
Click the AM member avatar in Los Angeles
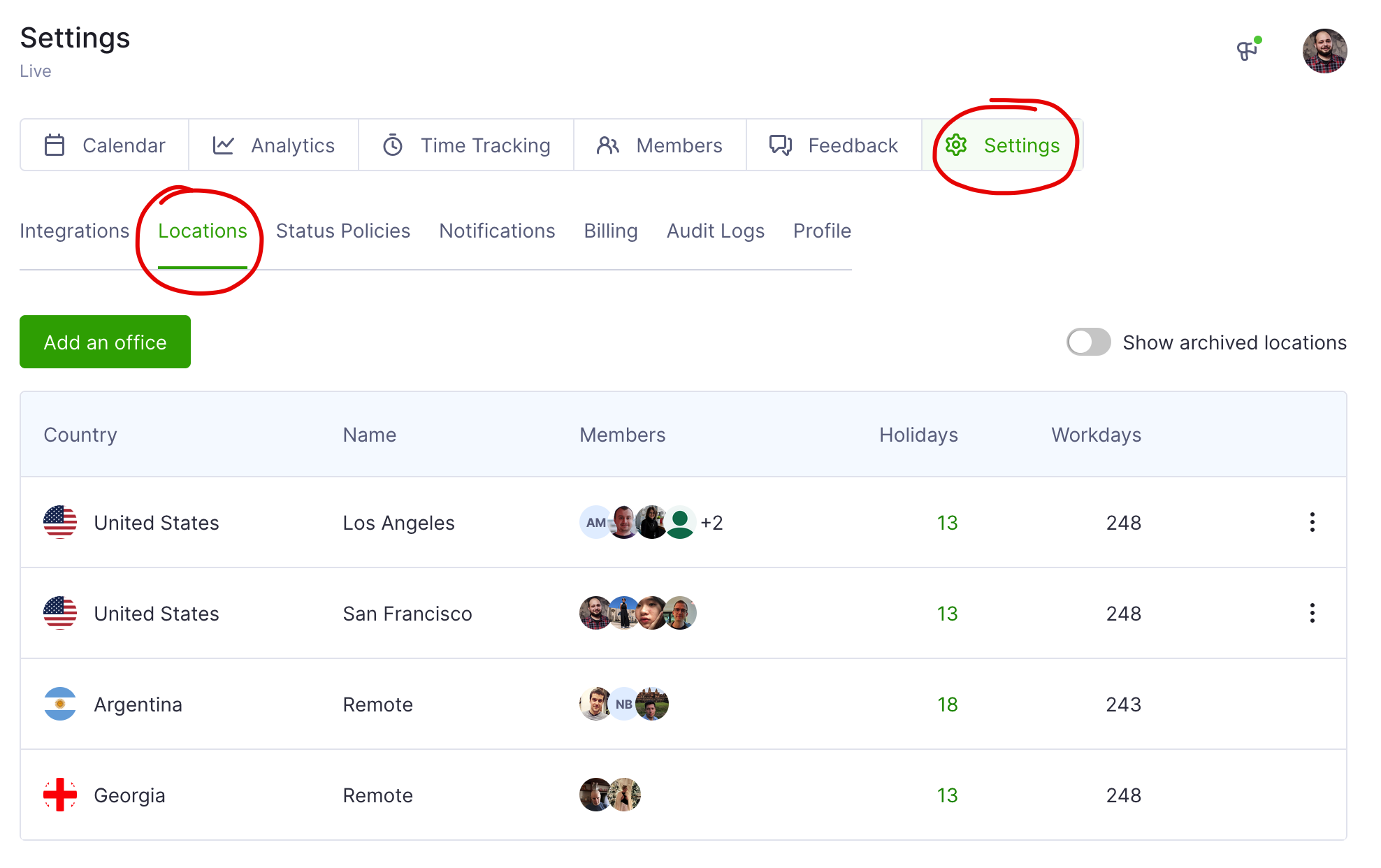[x=594, y=522]
